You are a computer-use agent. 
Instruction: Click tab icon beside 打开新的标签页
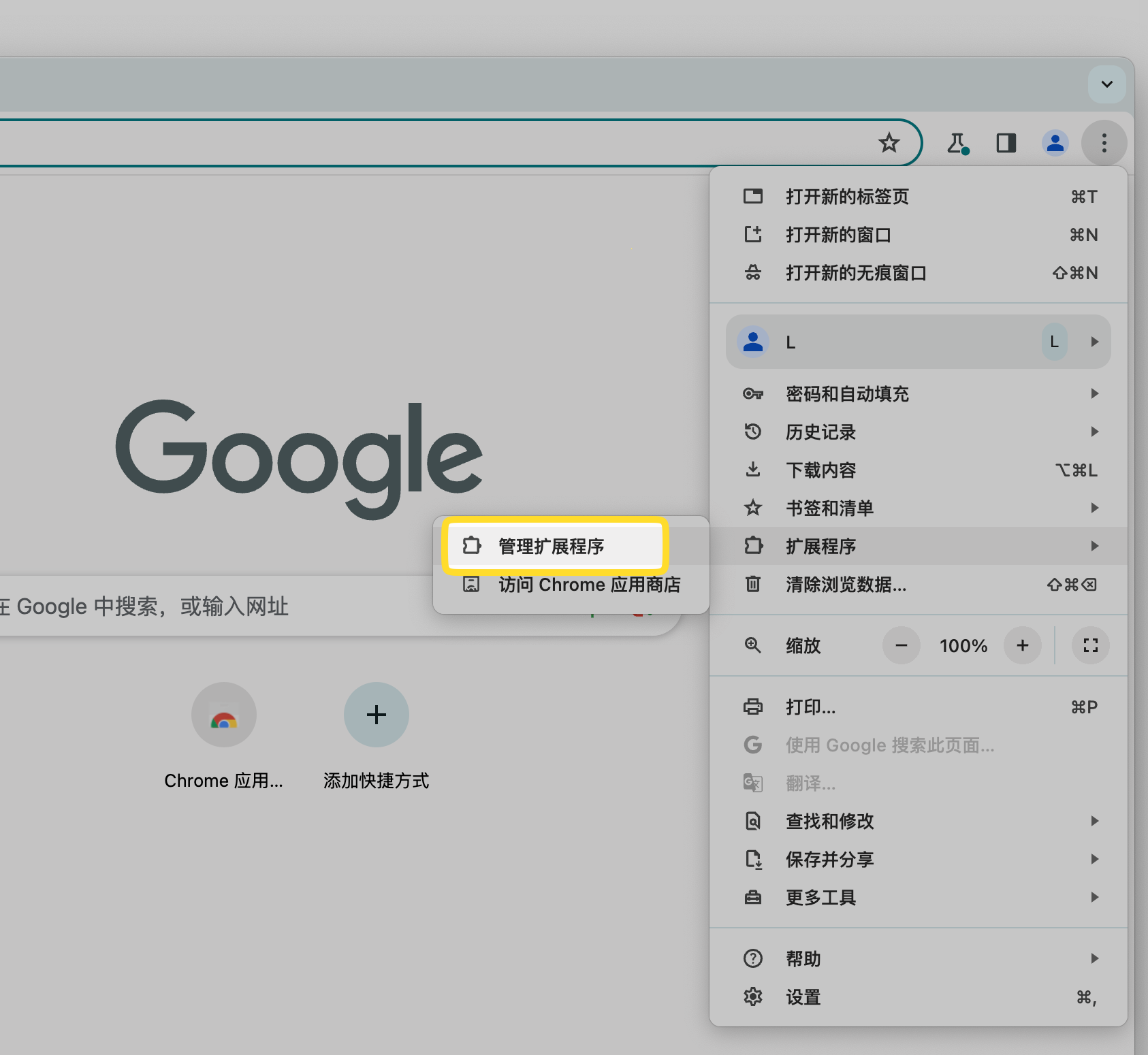tap(753, 197)
